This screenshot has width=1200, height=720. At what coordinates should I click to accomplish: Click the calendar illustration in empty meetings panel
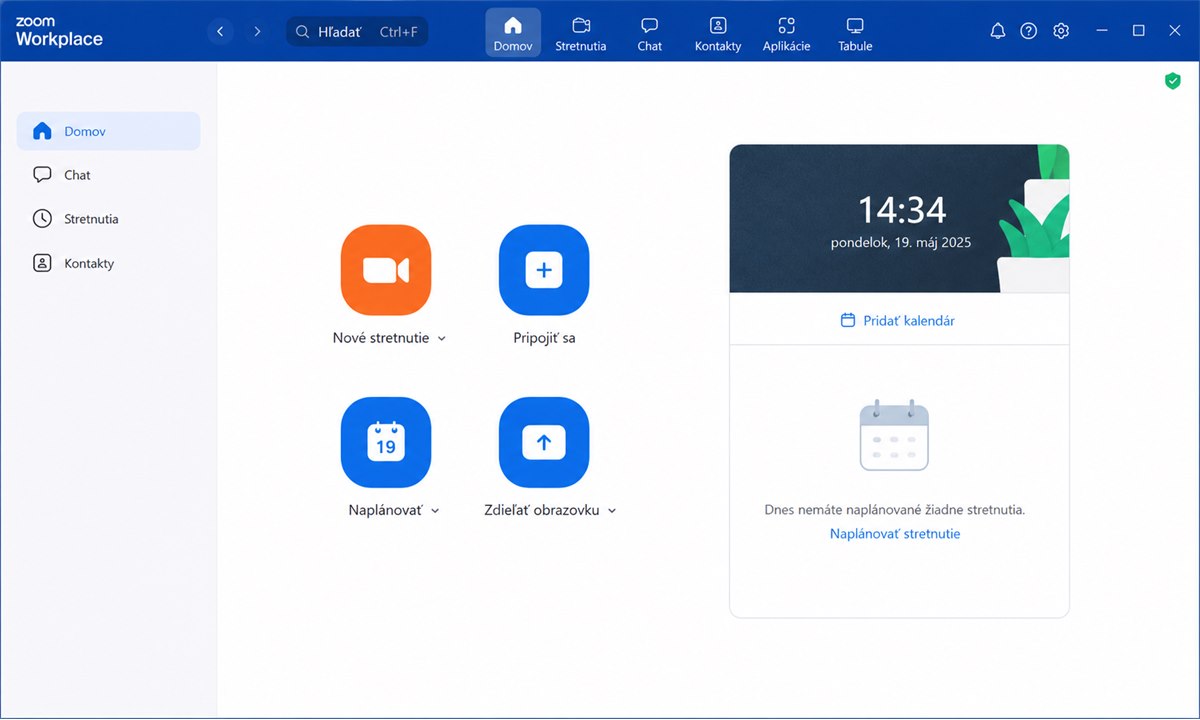tap(894, 434)
